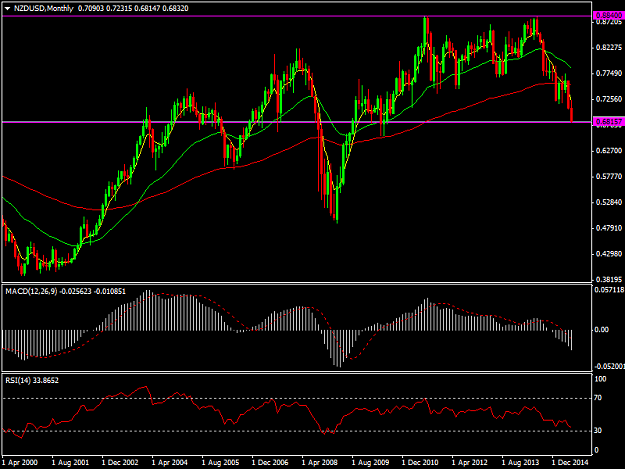Click the 1 Dec 2010 date label
The height and width of the screenshot is (469, 625).
420,463
